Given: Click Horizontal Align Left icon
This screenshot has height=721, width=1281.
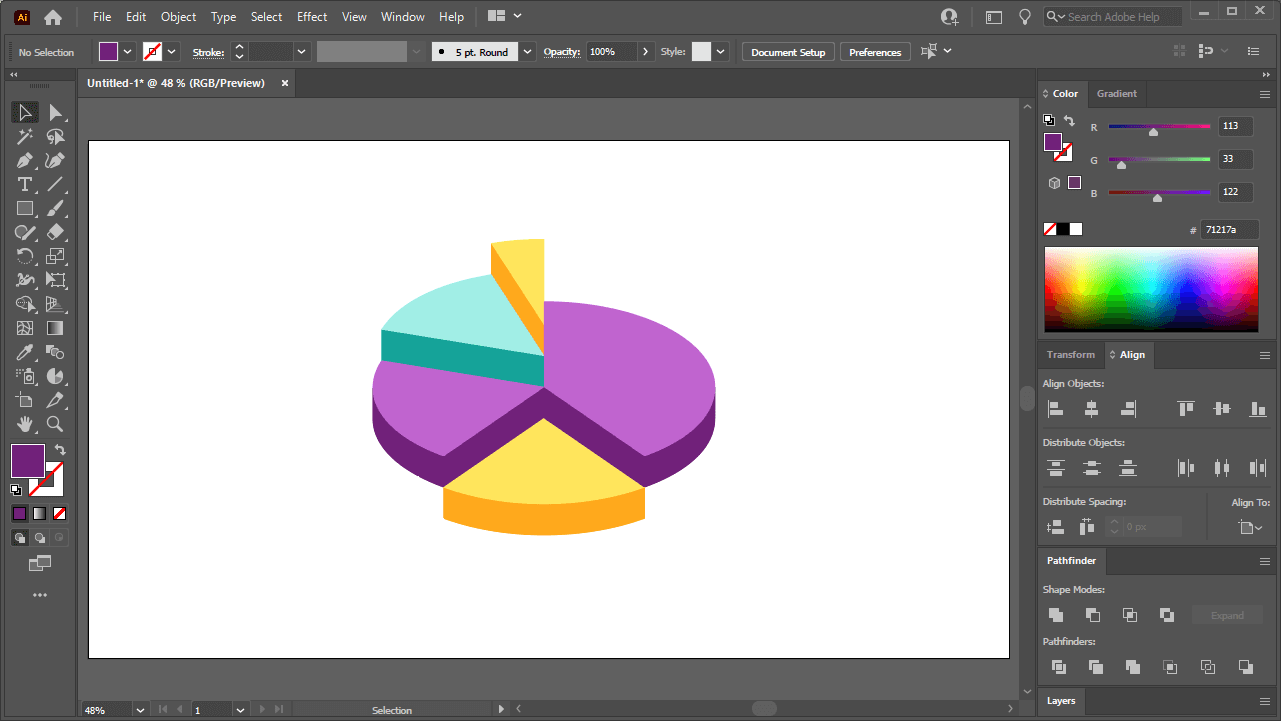Looking at the screenshot, I should pyautogui.click(x=1055, y=409).
